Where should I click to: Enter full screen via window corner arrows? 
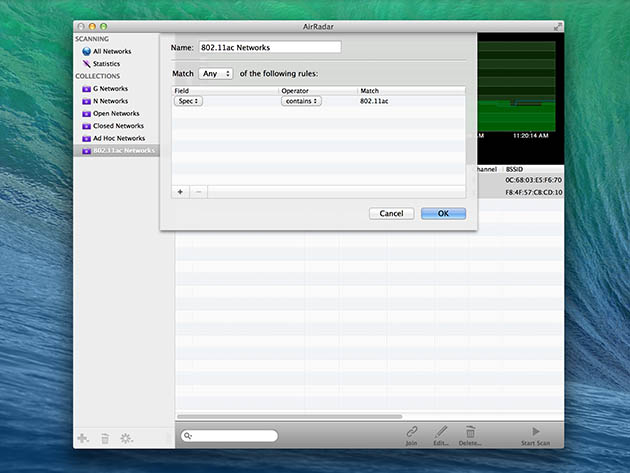[558, 27]
